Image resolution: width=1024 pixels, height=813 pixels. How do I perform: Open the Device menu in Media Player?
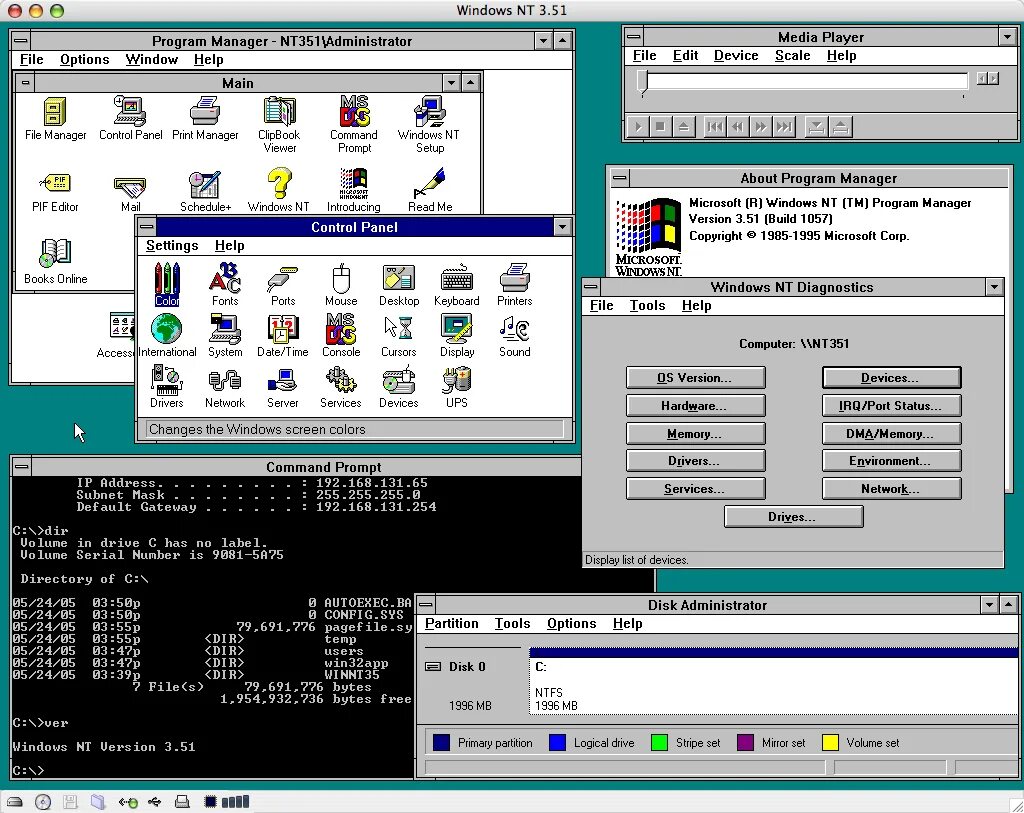point(736,56)
